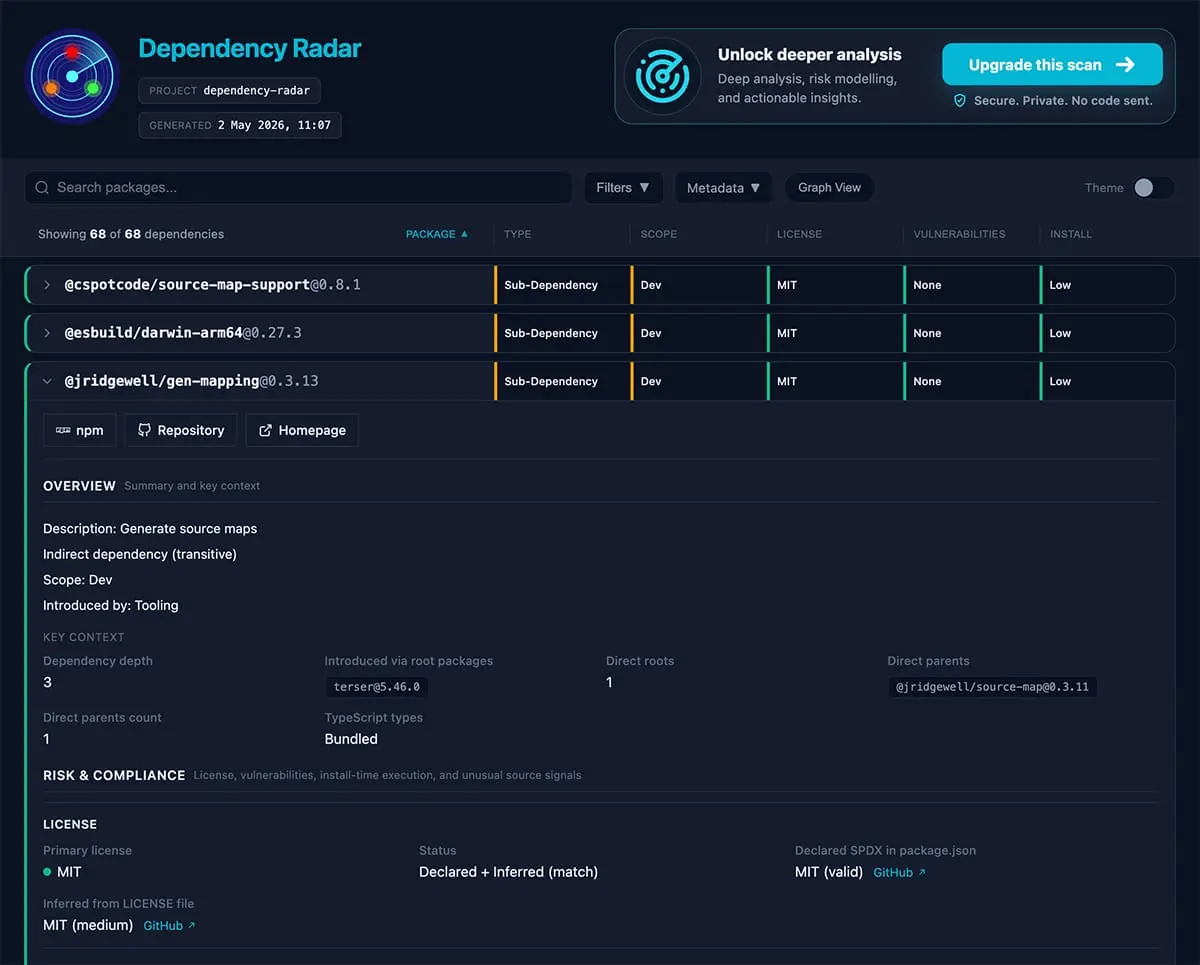Image resolution: width=1200 pixels, height=965 pixels.
Task: Click the Unlock deeper analysis heading
Action: 810,55
